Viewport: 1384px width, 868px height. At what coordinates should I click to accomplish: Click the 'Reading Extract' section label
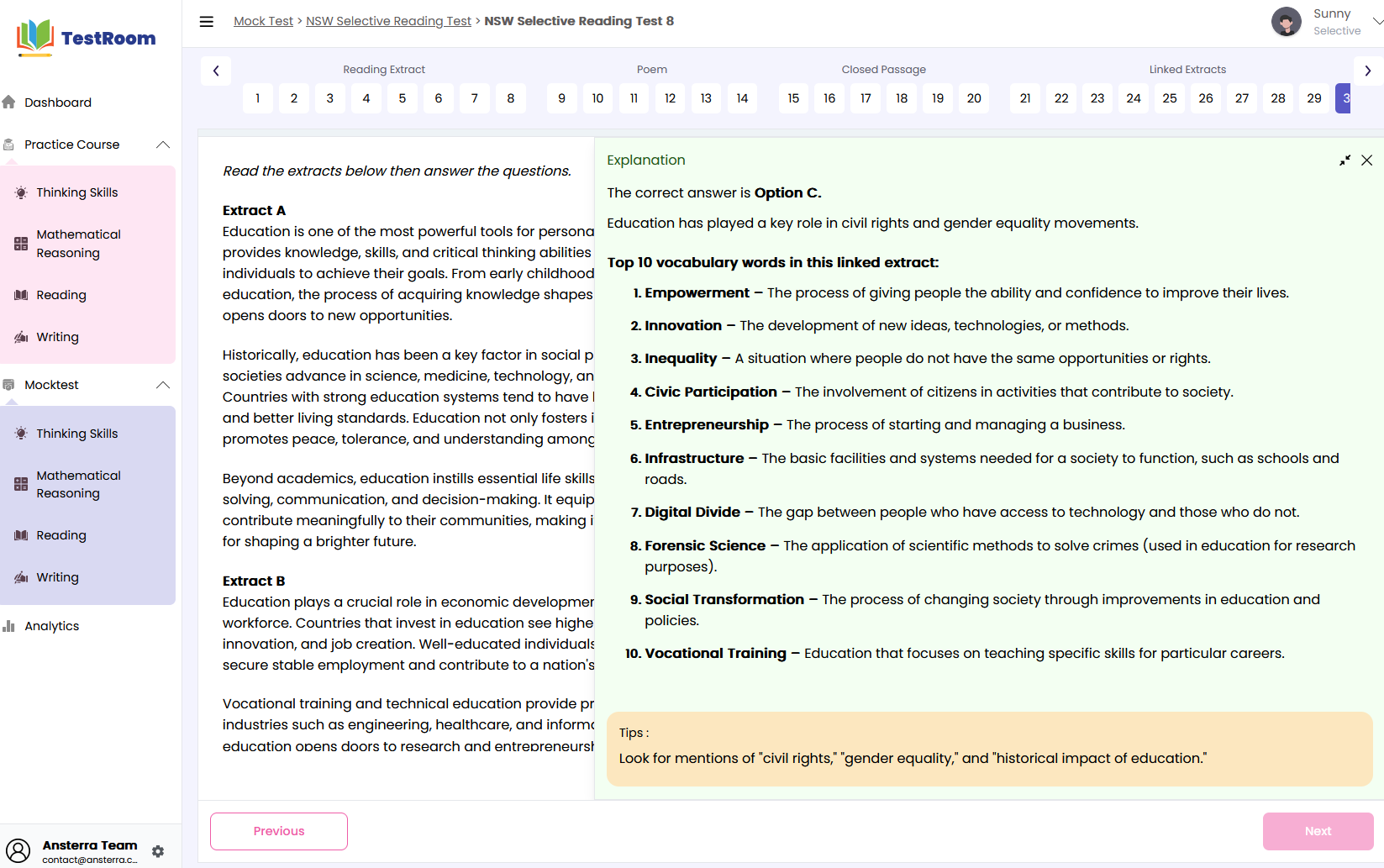384,70
